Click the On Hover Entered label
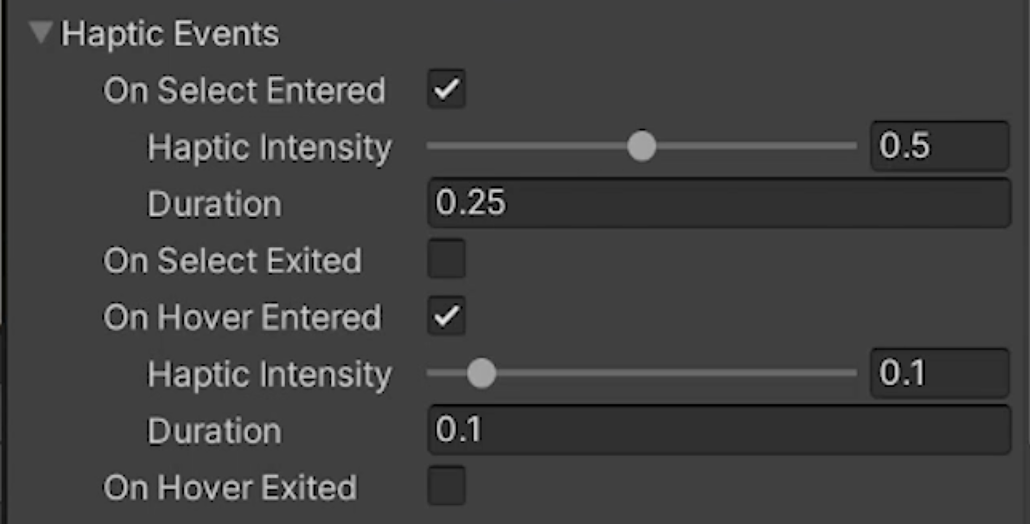Screen dimensions: 1030x524 tap(242, 318)
